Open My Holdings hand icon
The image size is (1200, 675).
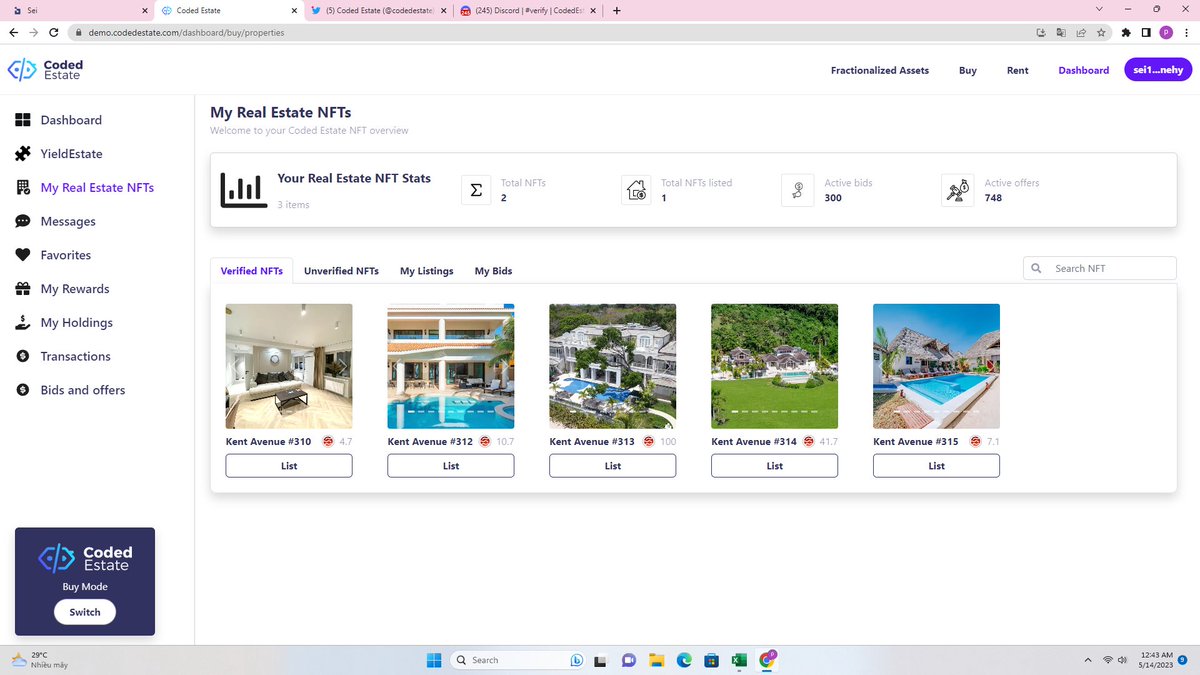(23, 323)
